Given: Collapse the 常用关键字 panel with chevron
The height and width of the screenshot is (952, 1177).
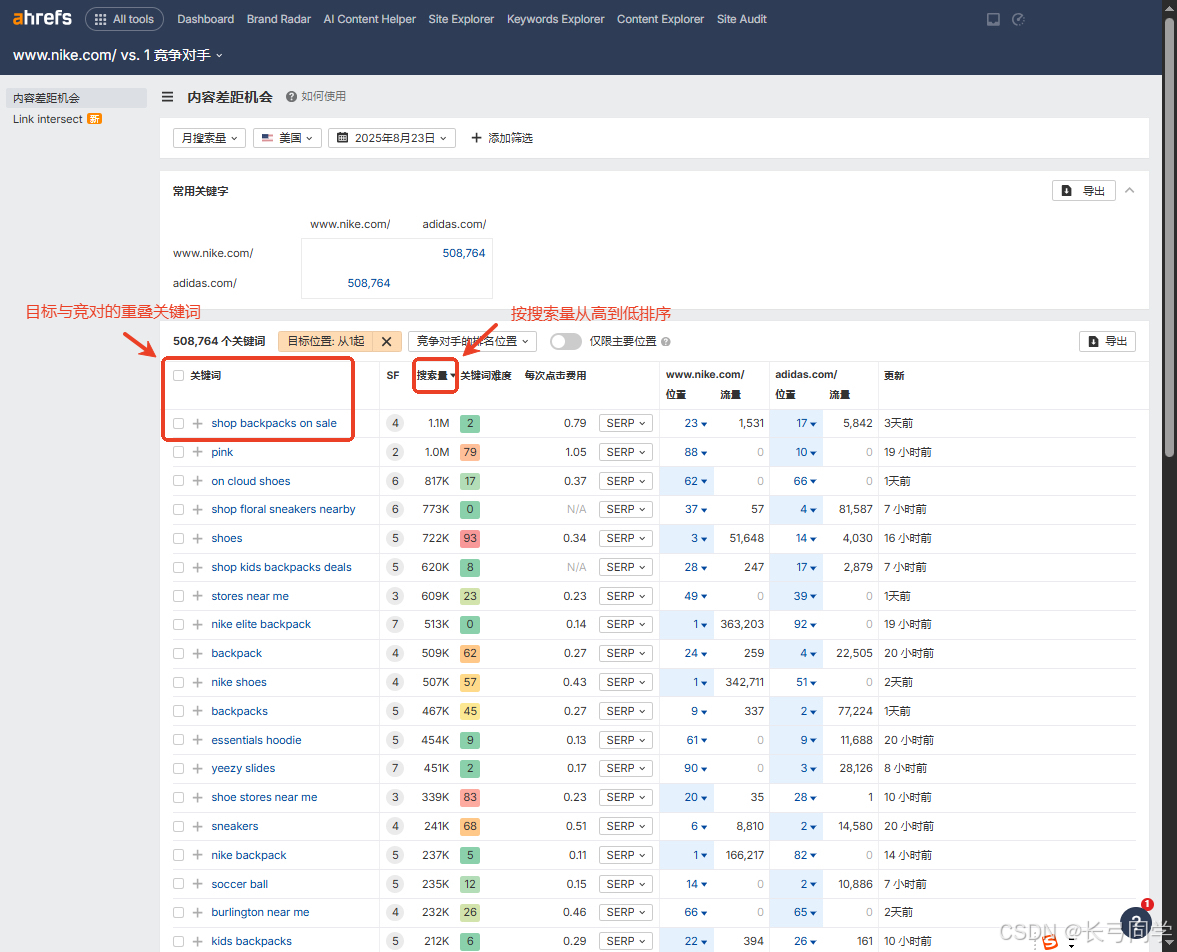Looking at the screenshot, I should (x=1130, y=191).
